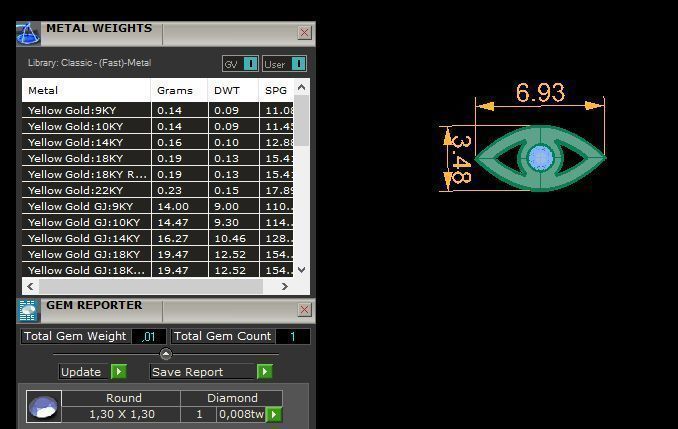The image size is (678, 429).
Task: Click the Gem Reporter panel icon
Action: 28,311
